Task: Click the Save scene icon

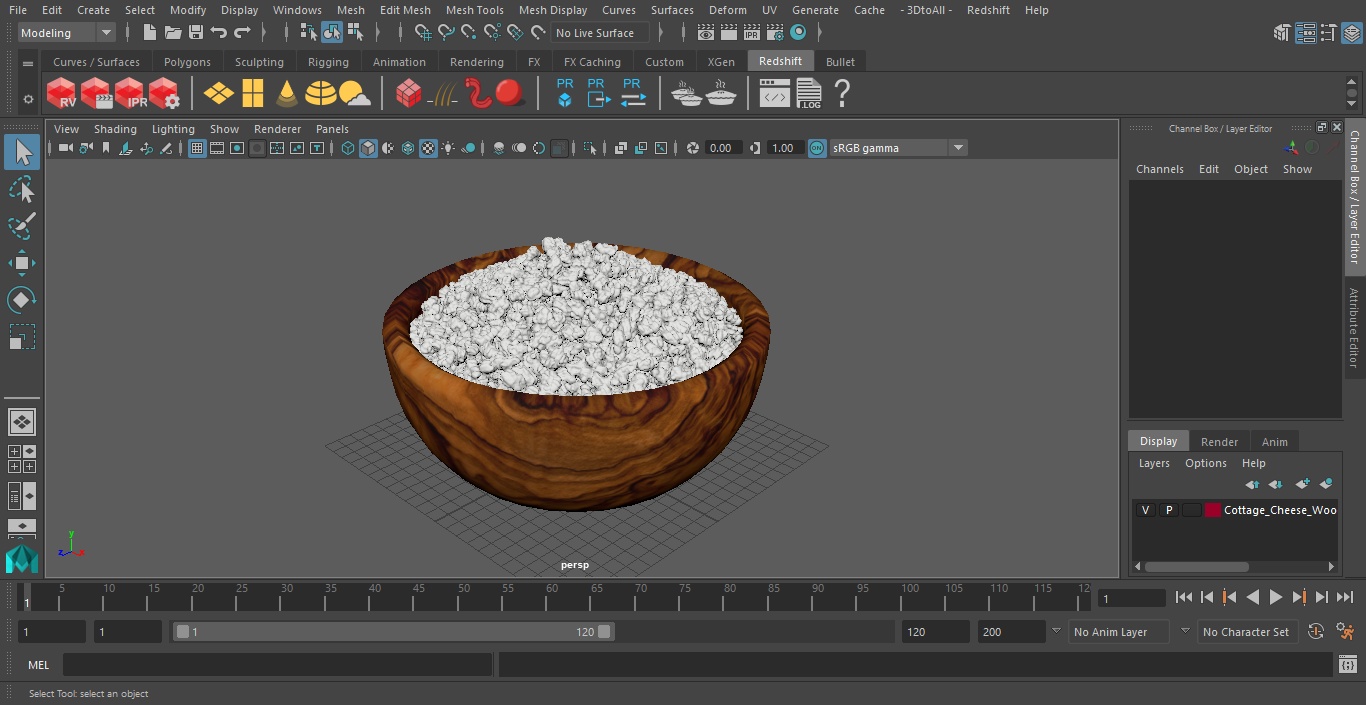Action: pos(196,33)
